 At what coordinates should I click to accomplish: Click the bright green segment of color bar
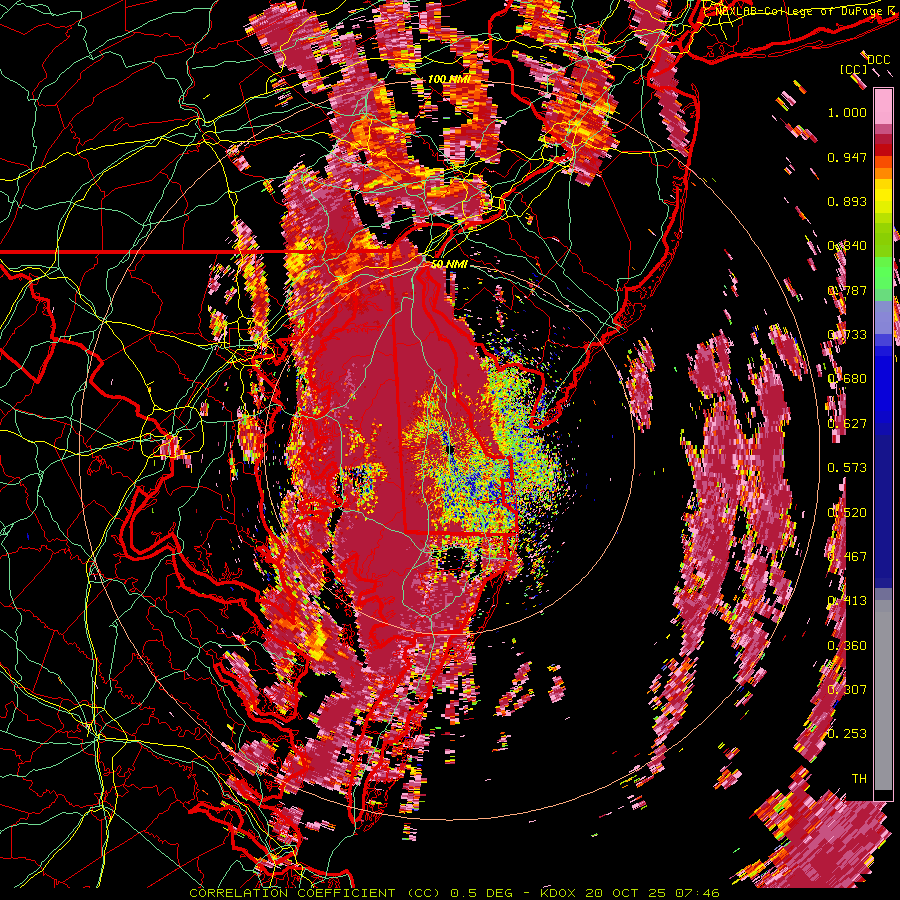coord(883,272)
